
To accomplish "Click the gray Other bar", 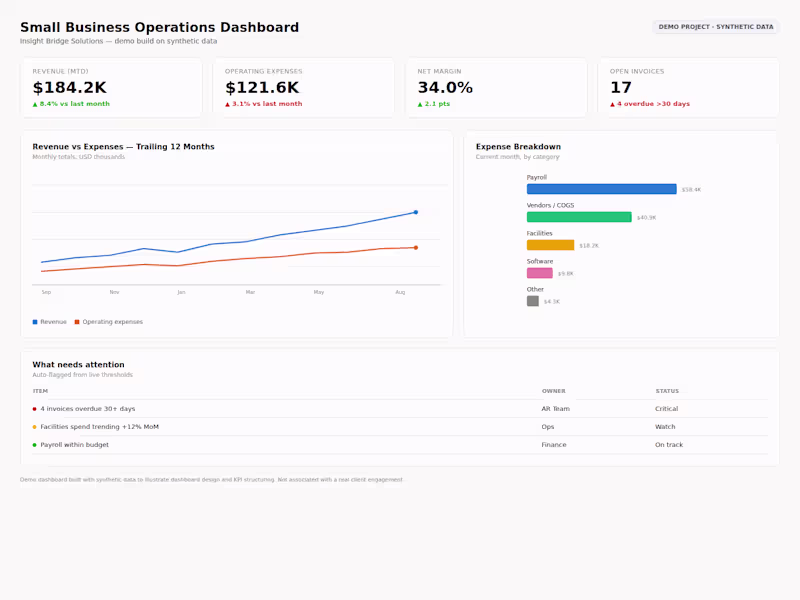I will [533, 302].
